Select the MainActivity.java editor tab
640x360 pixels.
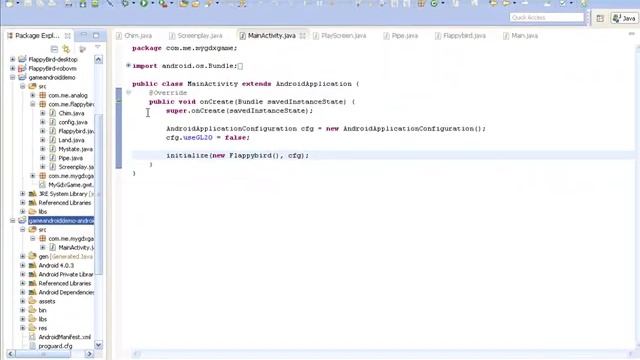click(267, 36)
